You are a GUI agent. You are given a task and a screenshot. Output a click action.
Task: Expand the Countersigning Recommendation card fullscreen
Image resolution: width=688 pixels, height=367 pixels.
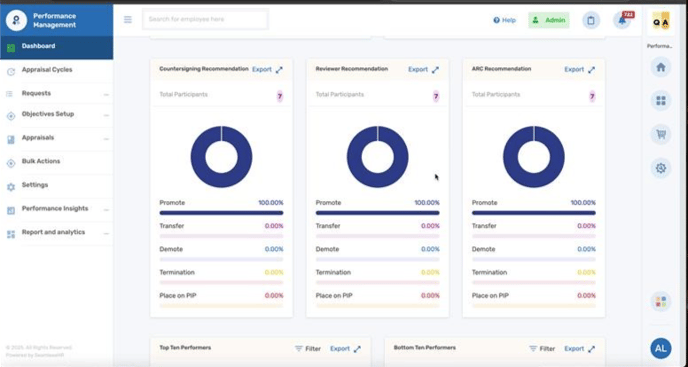click(279, 70)
